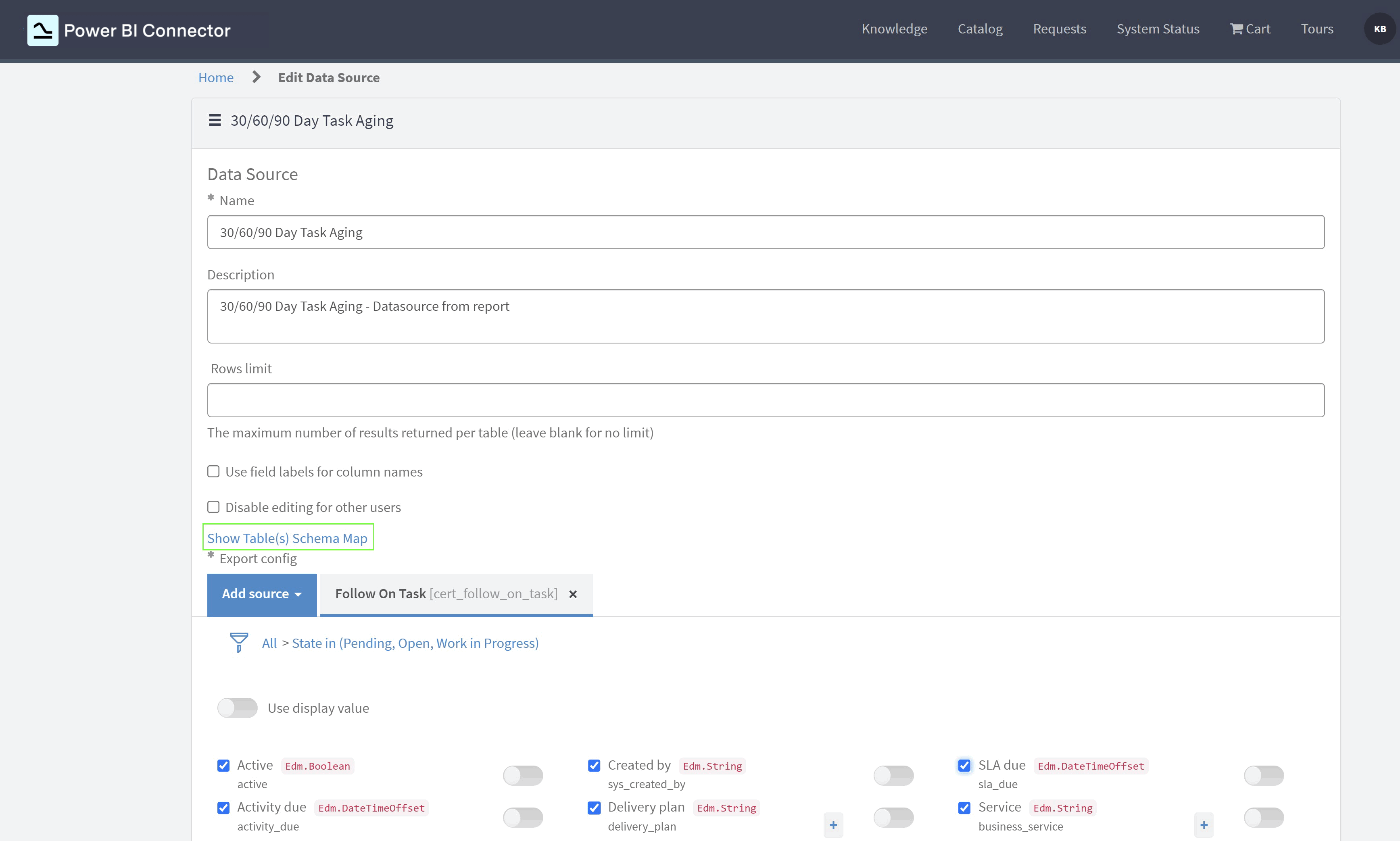1400x841 pixels.
Task: Check Disable editing for other users
Action: tap(214, 507)
